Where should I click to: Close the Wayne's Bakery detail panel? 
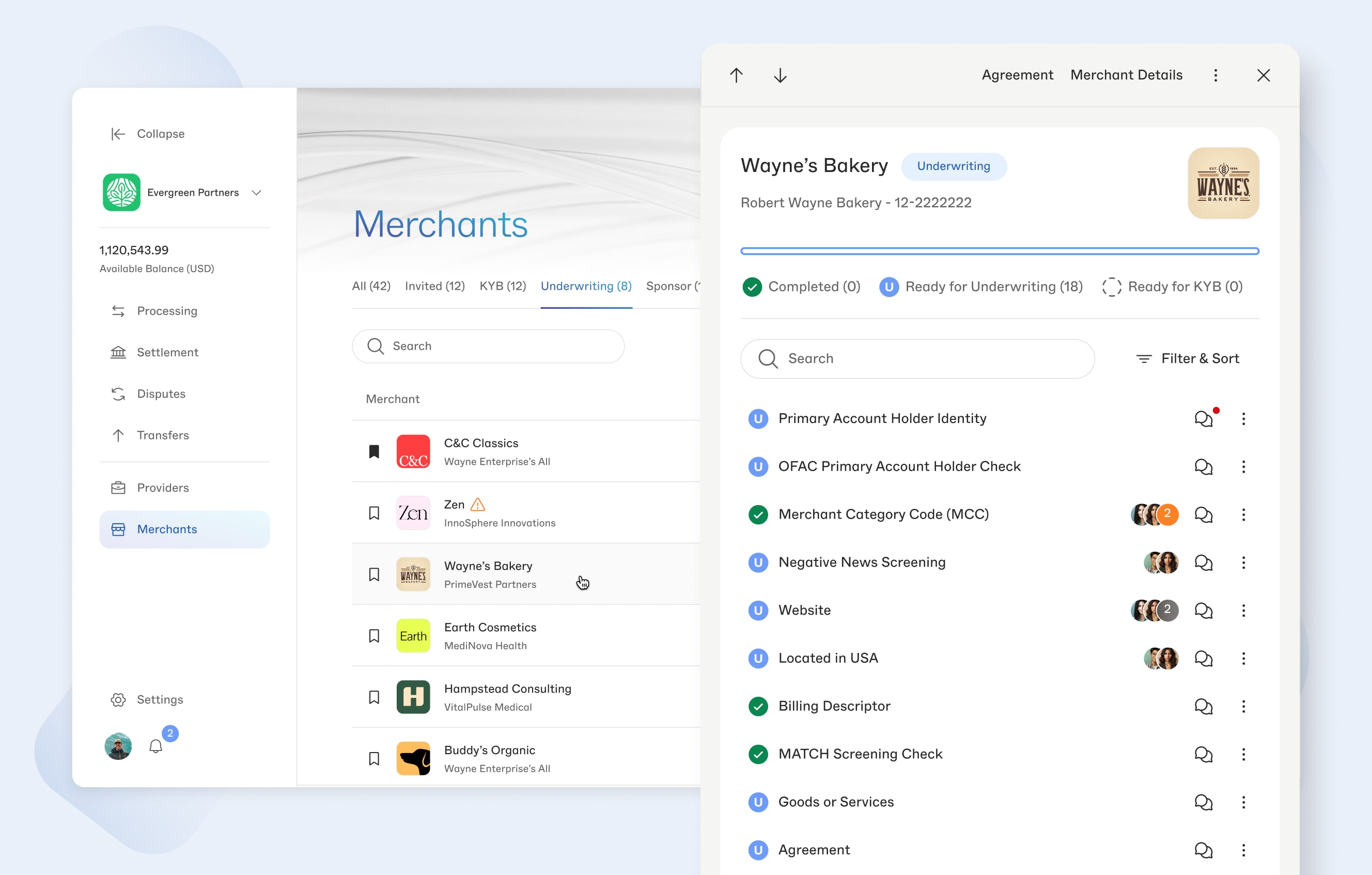pos(1263,75)
